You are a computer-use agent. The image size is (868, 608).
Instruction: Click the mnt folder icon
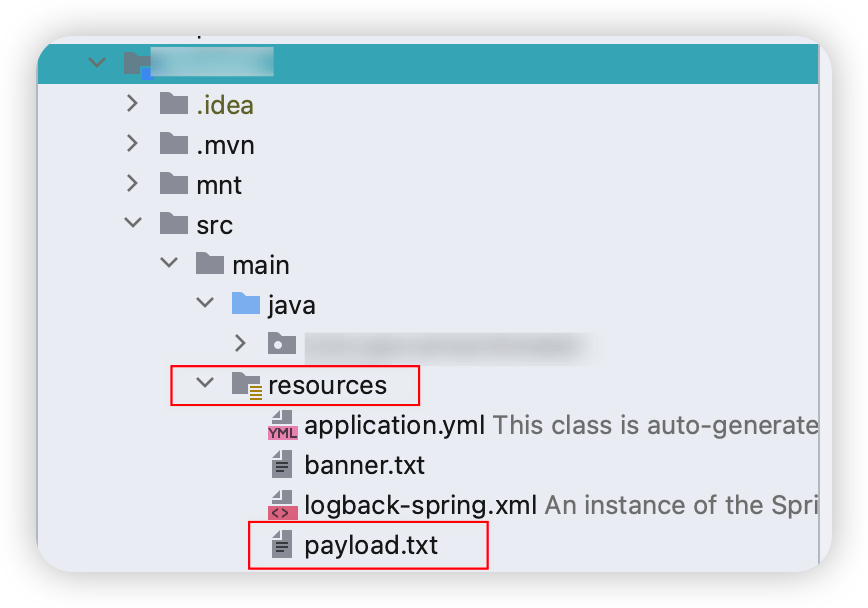click(174, 183)
